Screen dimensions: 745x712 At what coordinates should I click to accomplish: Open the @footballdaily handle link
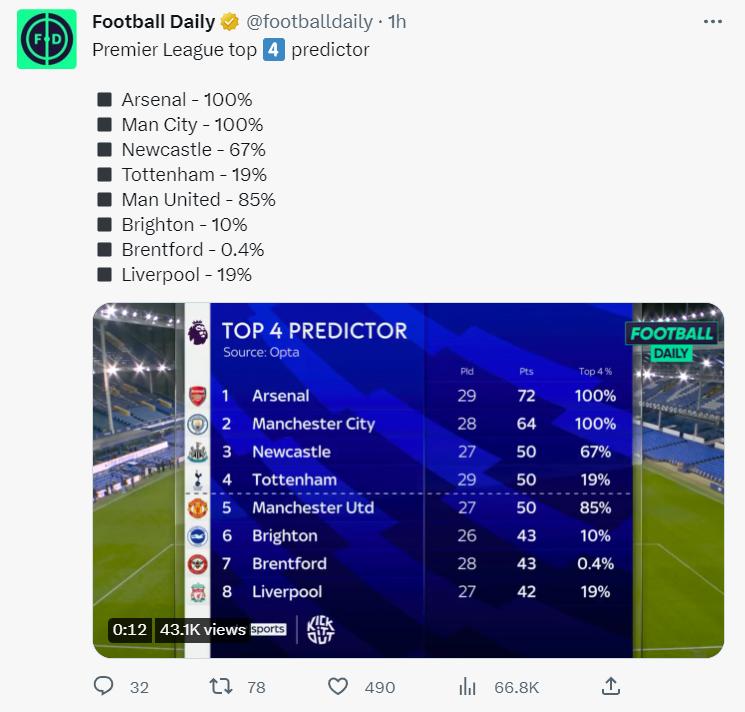pyautogui.click(x=309, y=22)
